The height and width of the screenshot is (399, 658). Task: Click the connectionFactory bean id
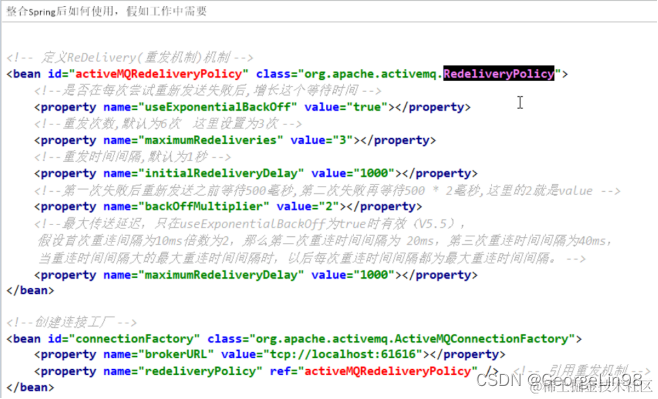(x=134, y=339)
